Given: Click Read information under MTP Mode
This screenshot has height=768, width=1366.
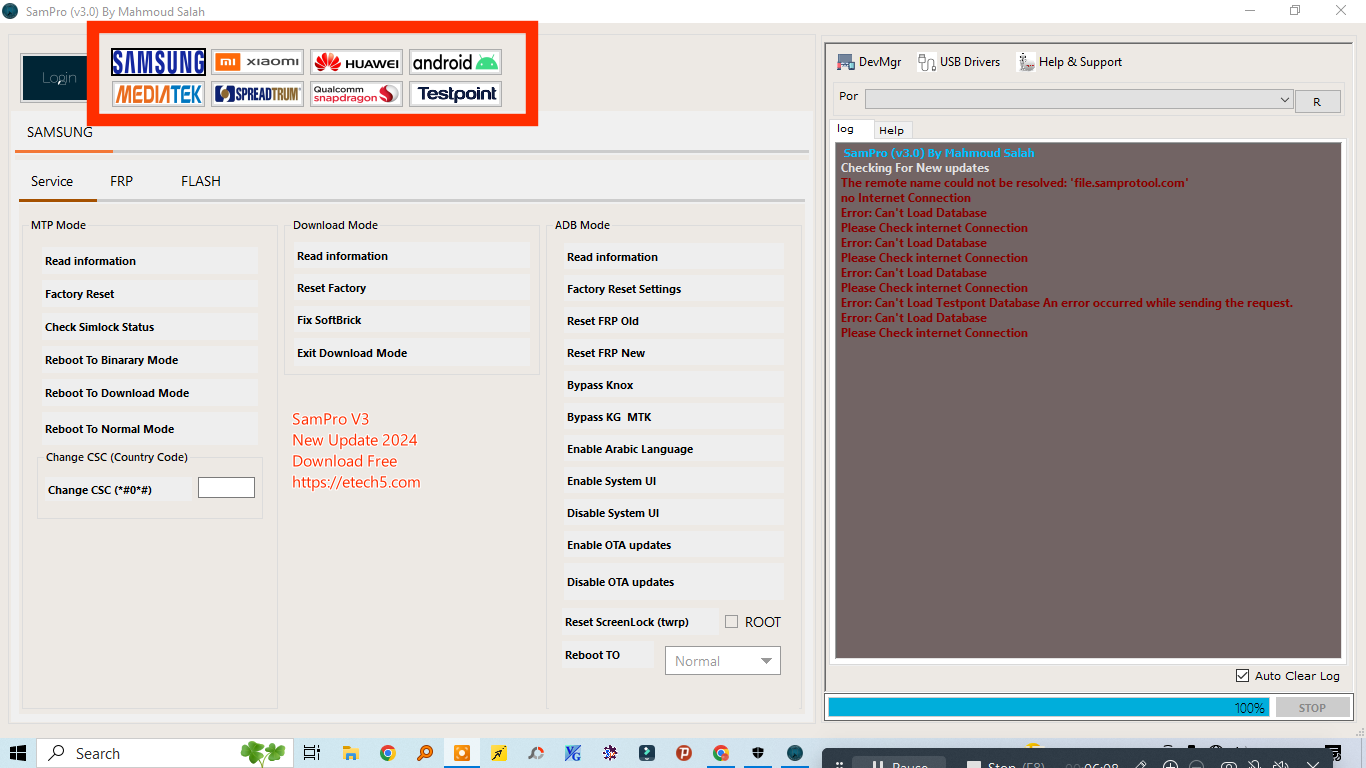Looking at the screenshot, I should 147,261.
